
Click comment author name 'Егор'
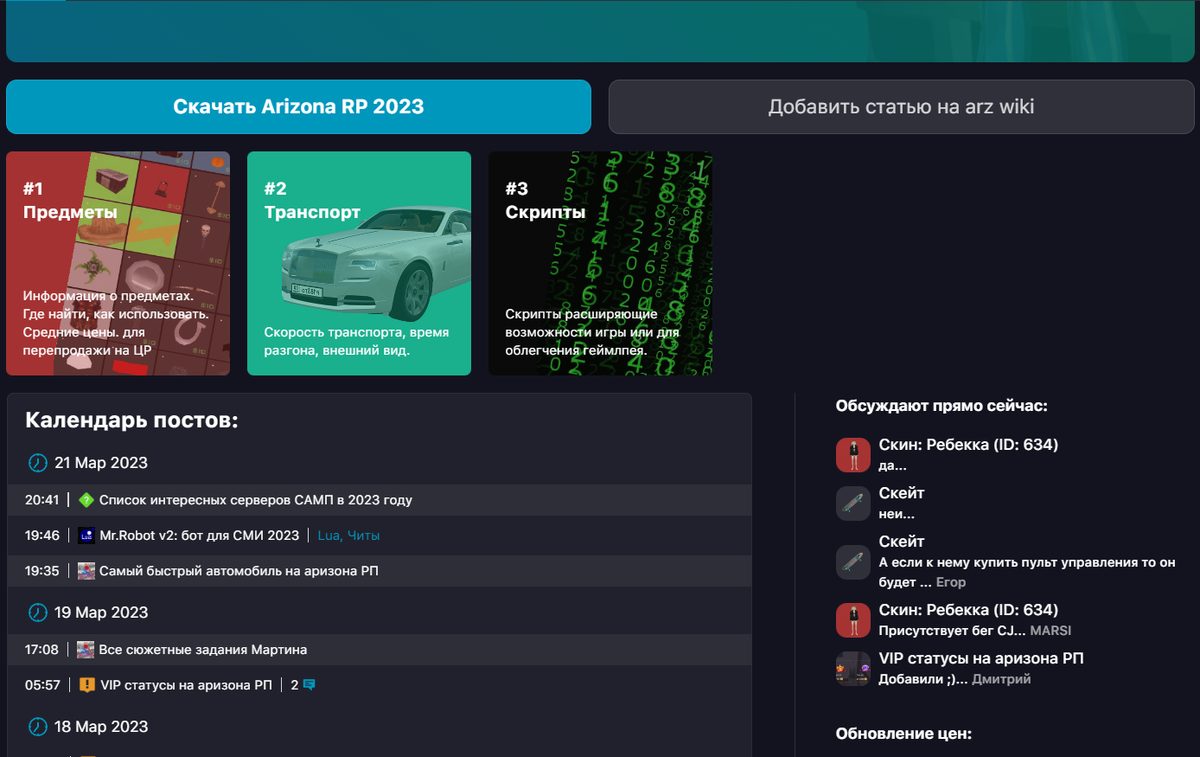[x=951, y=581]
